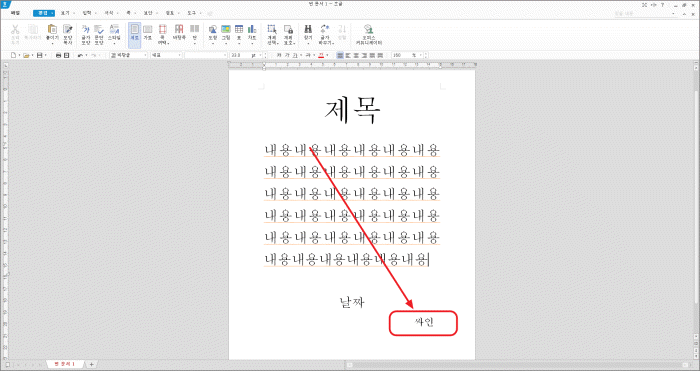The height and width of the screenshot is (371, 700).
Task: Toggle Strikethrough formatting in the format bar
Action: pos(308,55)
